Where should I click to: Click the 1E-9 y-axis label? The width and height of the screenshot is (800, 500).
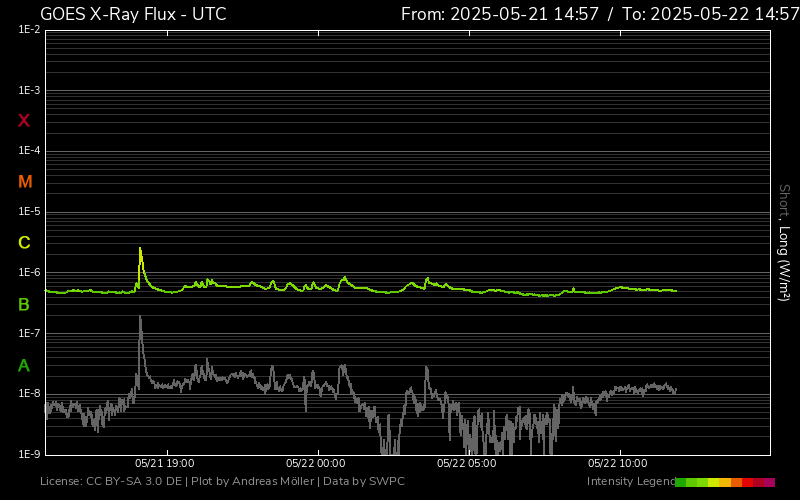coord(29,454)
